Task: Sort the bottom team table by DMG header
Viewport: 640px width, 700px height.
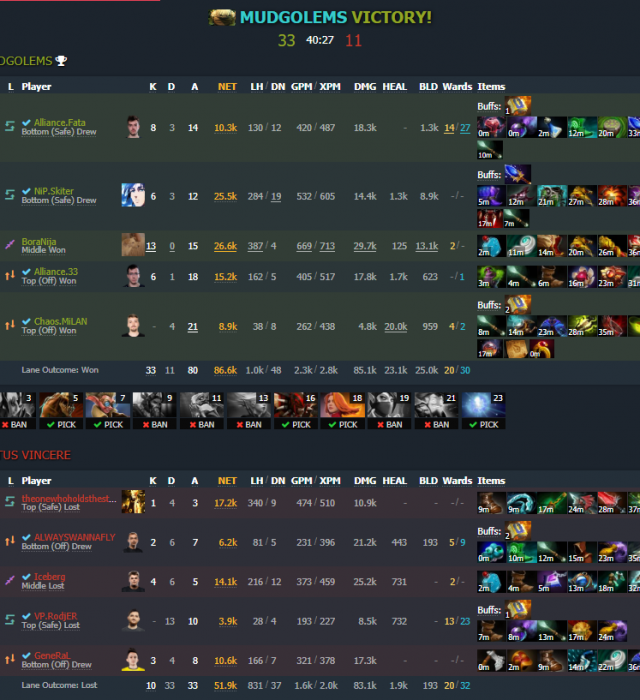Action: click(x=365, y=481)
